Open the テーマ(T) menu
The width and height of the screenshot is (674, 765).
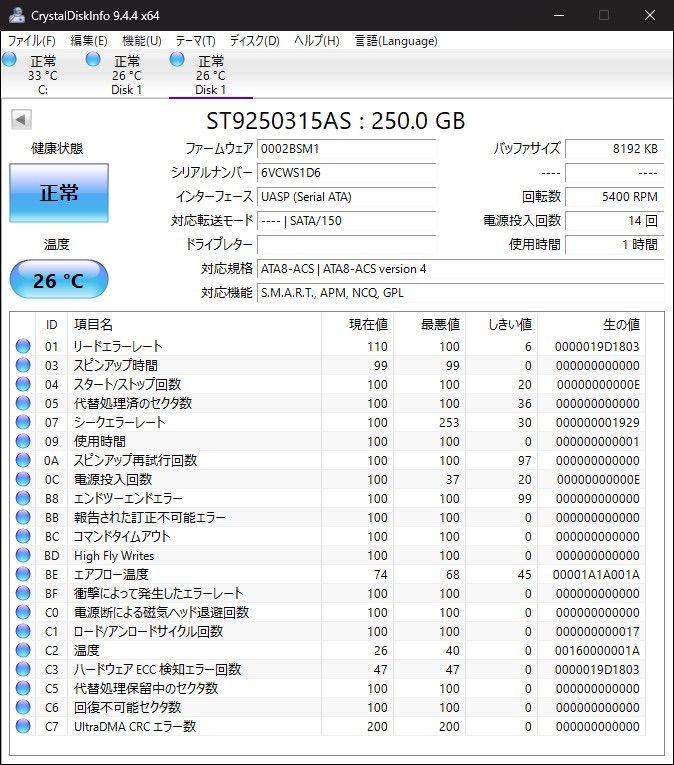coord(195,40)
